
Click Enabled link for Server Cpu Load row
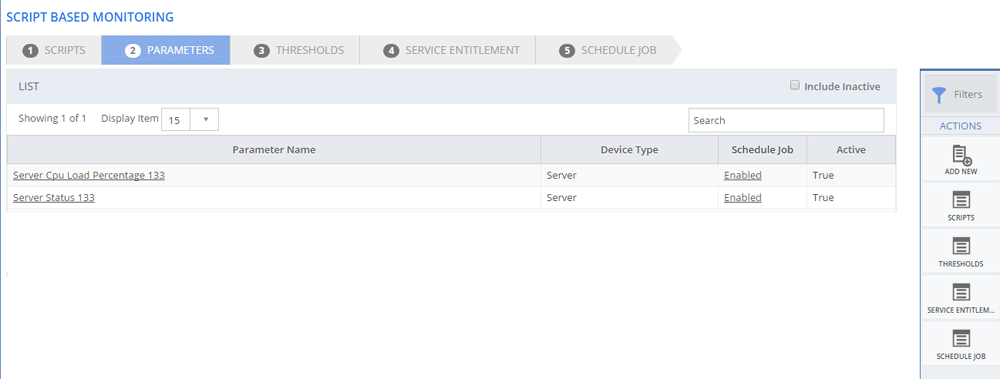pyautogui.click(x=742, y=175)
